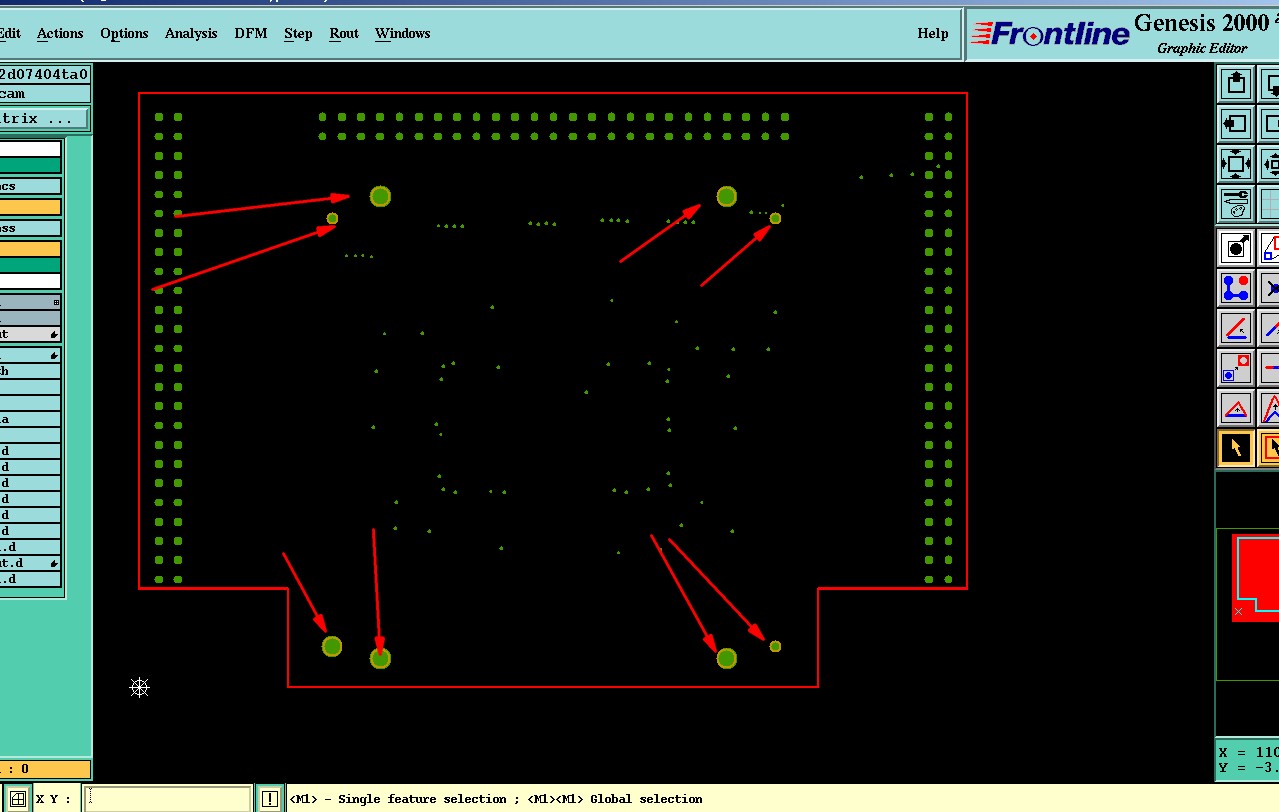
Task: Click the zoom home four-arrows icon
Action: pos(1236,164)
